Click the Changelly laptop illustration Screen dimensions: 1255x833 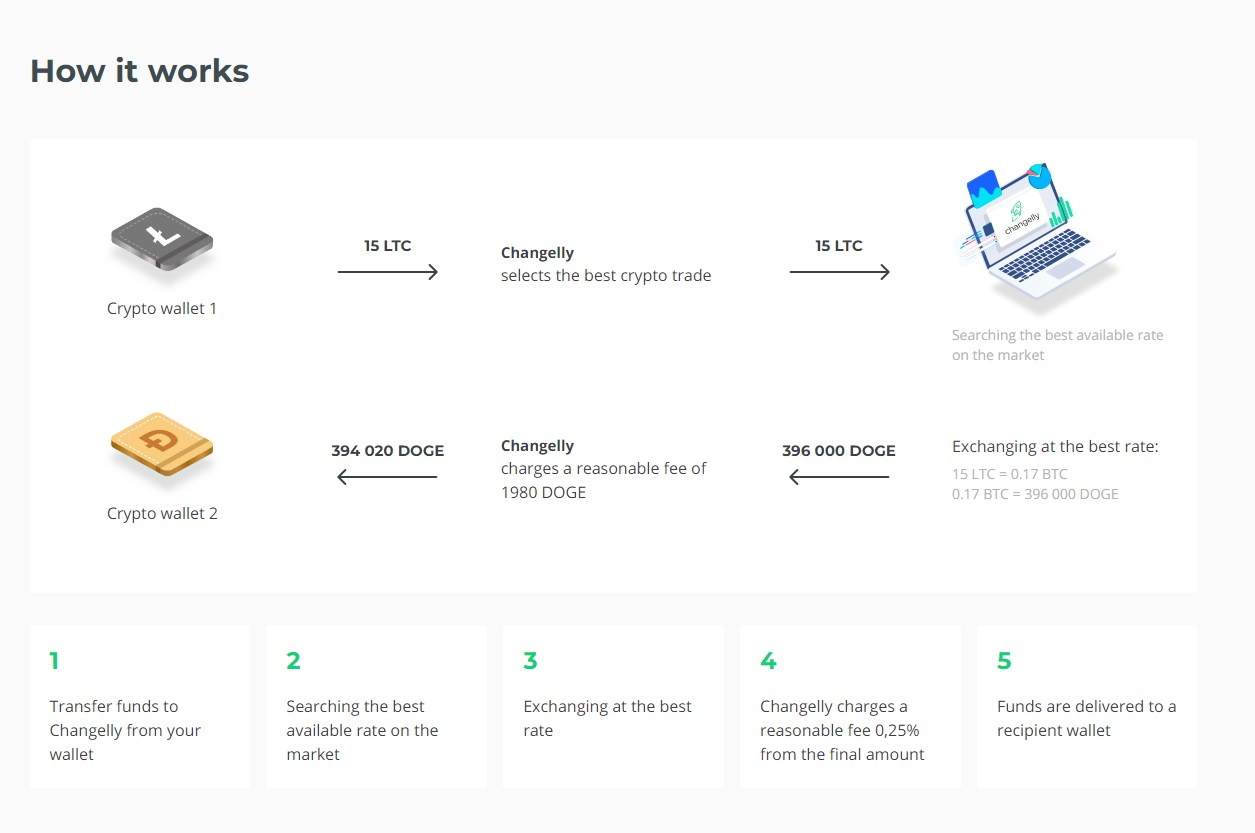click(x=1036, y=238)
